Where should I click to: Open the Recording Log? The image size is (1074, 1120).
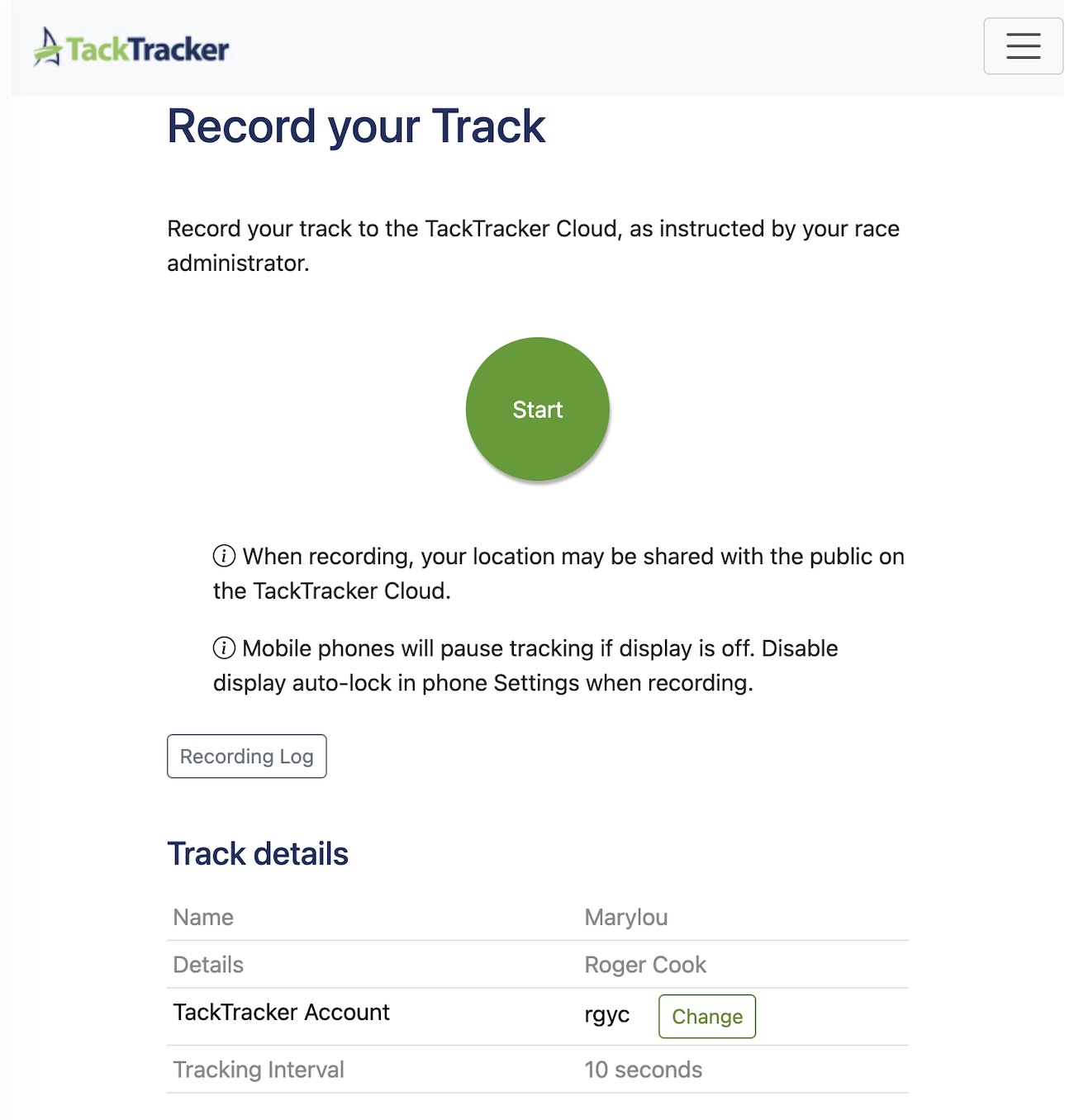[x=246, y=757]
